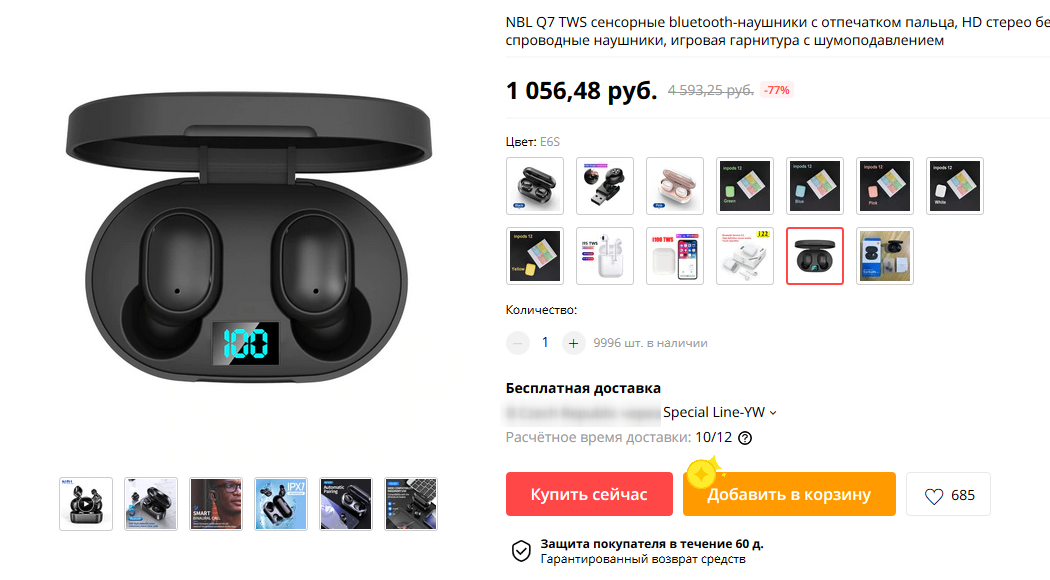Select the i9S TWS white earbuds variant
The width and height of the screenshot is (1050, 580).
tap(605, 256)
